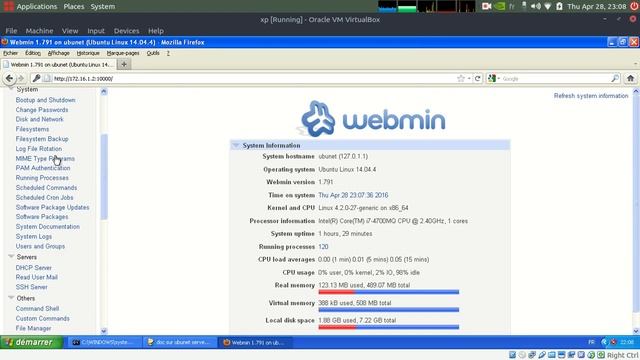Open a new Firefox tab with plus button
Viewport: 640px width, 360px height.
(124, 64)
